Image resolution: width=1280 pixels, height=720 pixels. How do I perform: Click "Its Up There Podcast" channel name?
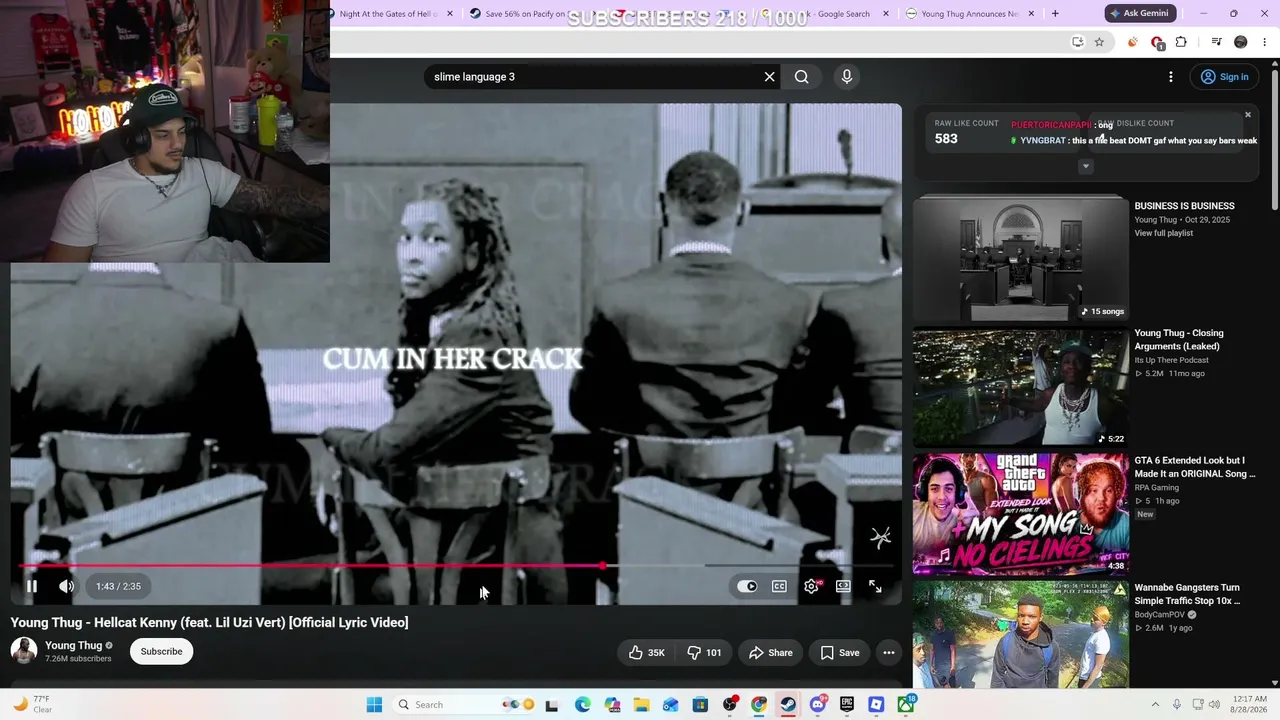1171,360
